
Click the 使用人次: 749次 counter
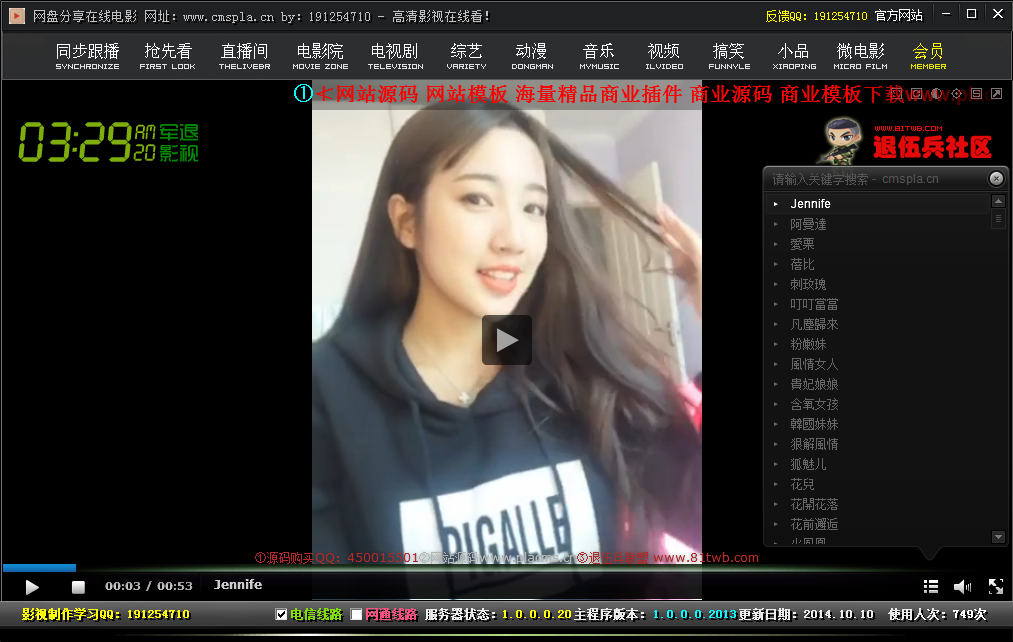pos(937,614)
